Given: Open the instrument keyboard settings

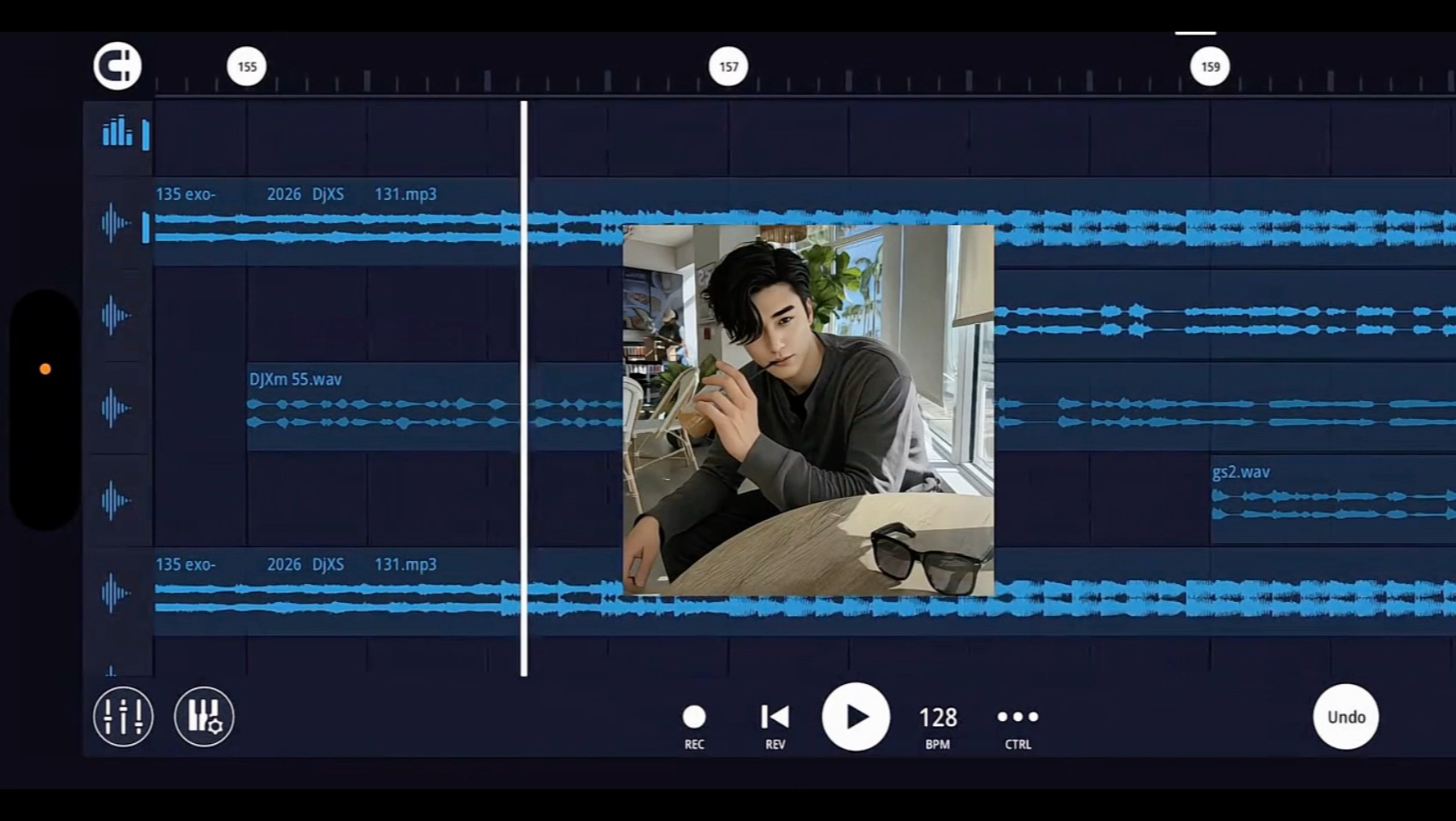Looking at the screenshot, I should pos(204,717).
